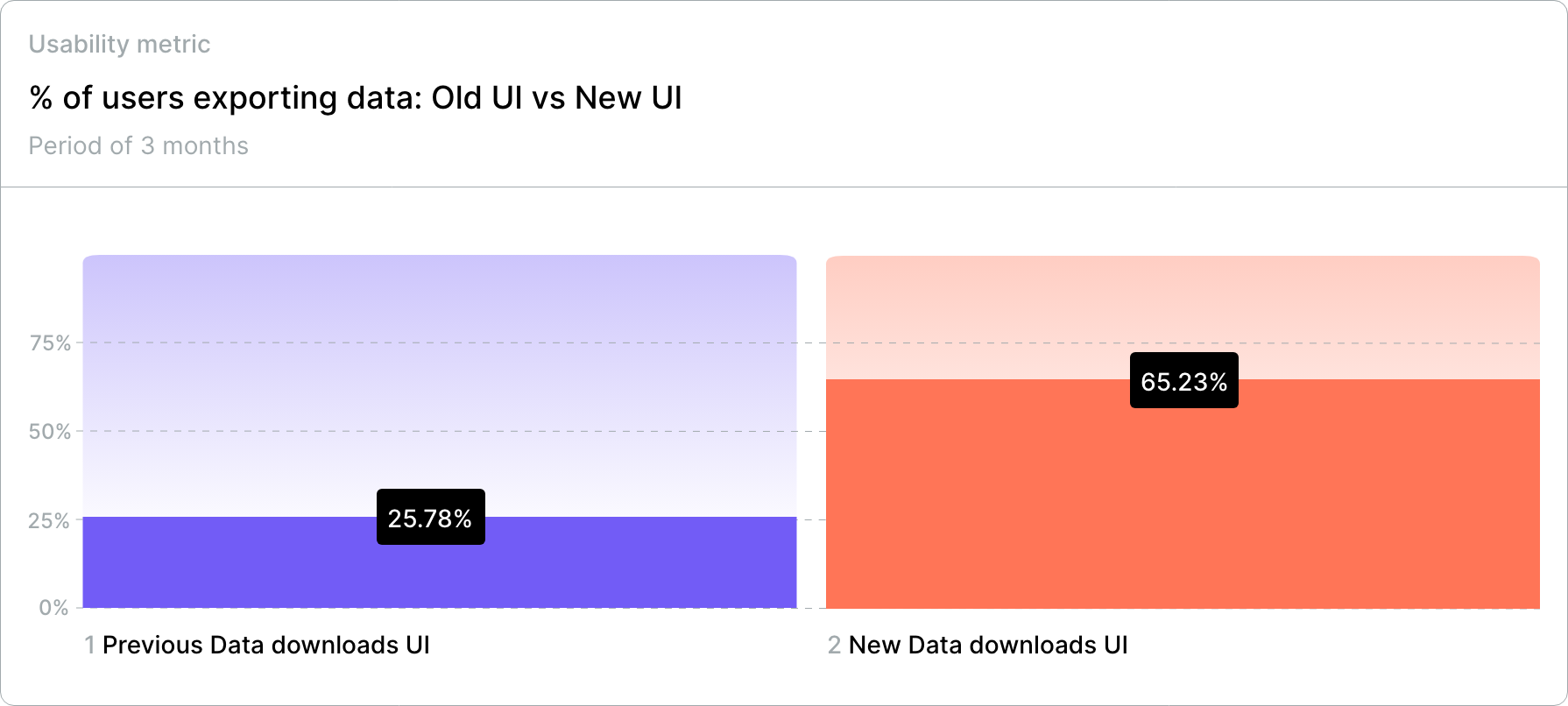Click the 75% dashed gridline on purple bar
The image size is (1568, 706).
point(440,342)
